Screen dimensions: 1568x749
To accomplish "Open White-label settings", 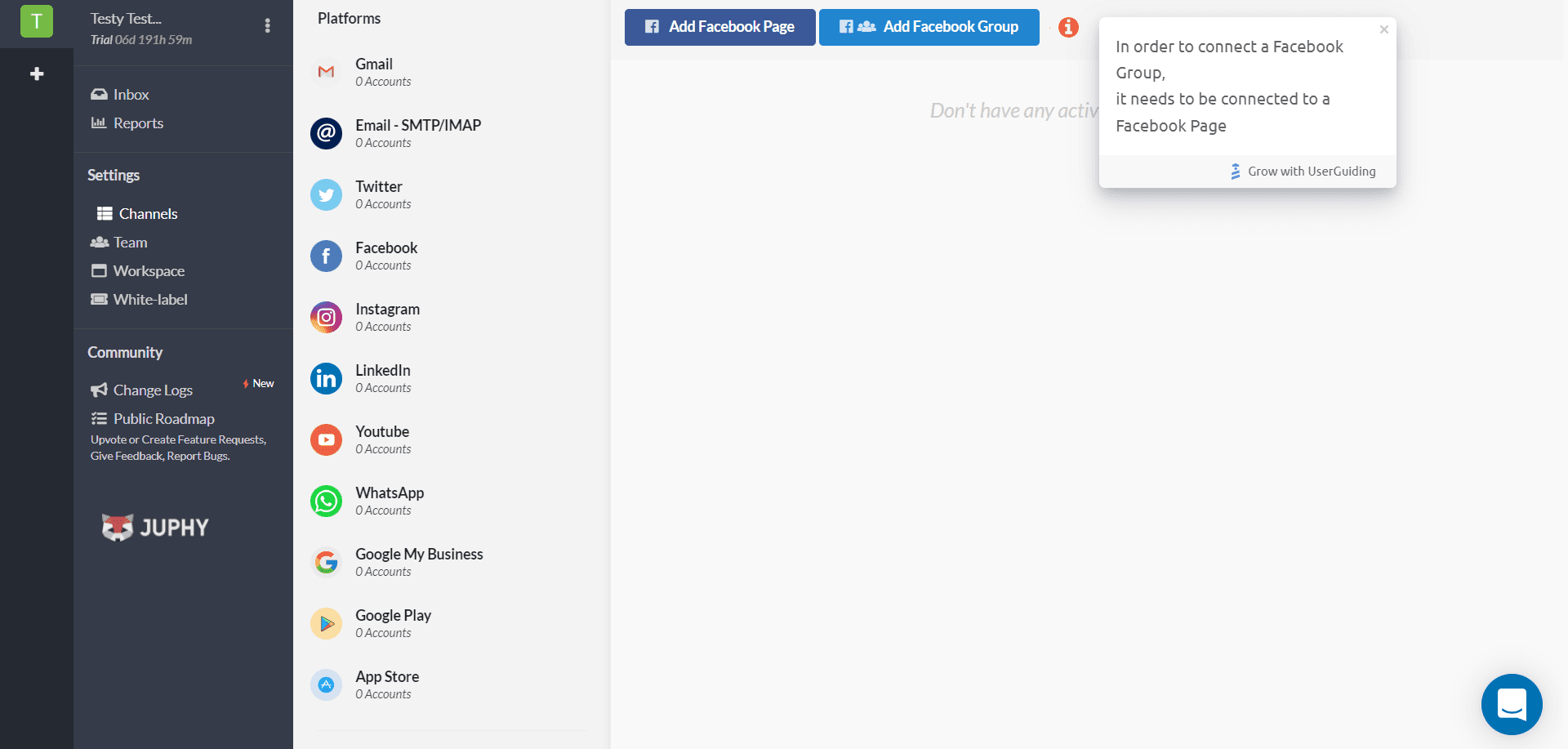I will [140, 300].
